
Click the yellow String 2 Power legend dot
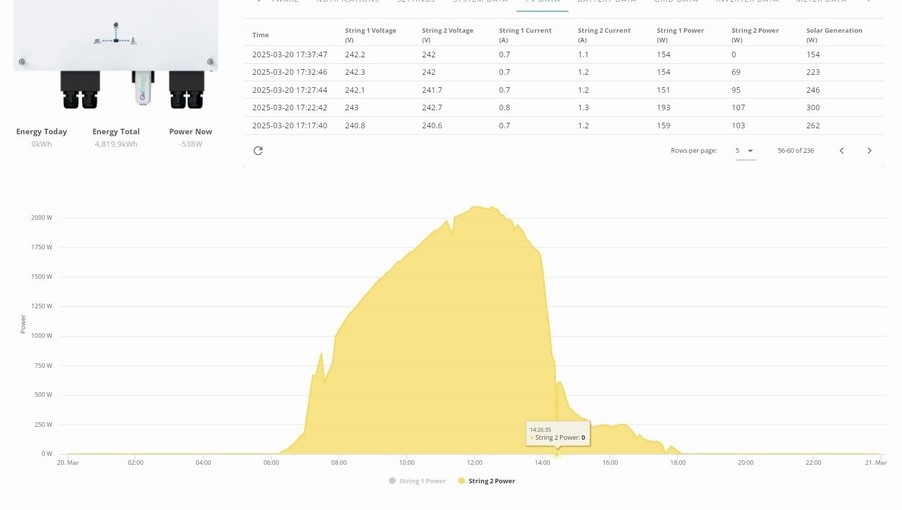461,481
